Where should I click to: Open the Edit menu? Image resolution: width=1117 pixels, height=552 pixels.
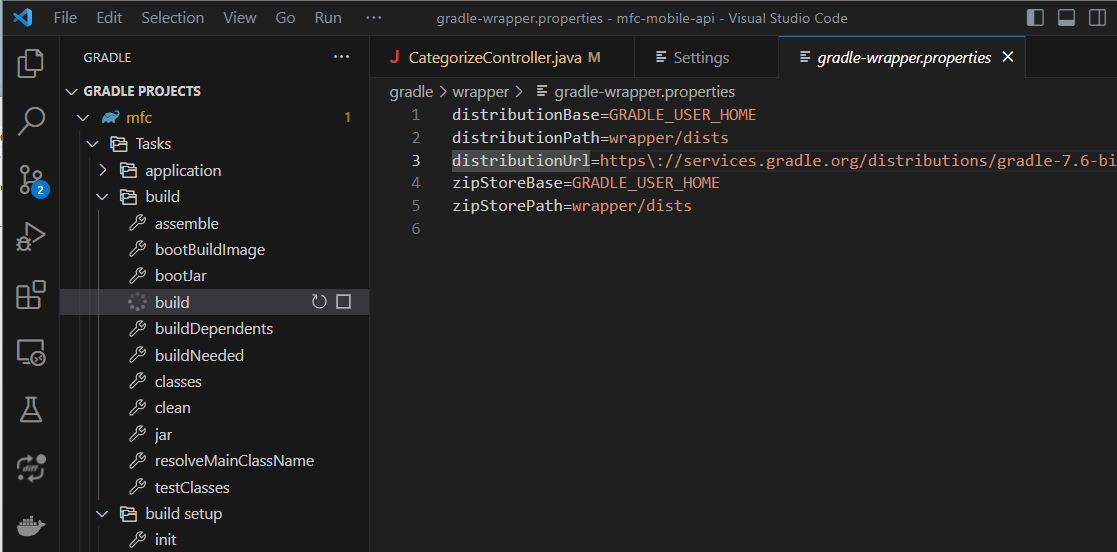coord(109,18)
